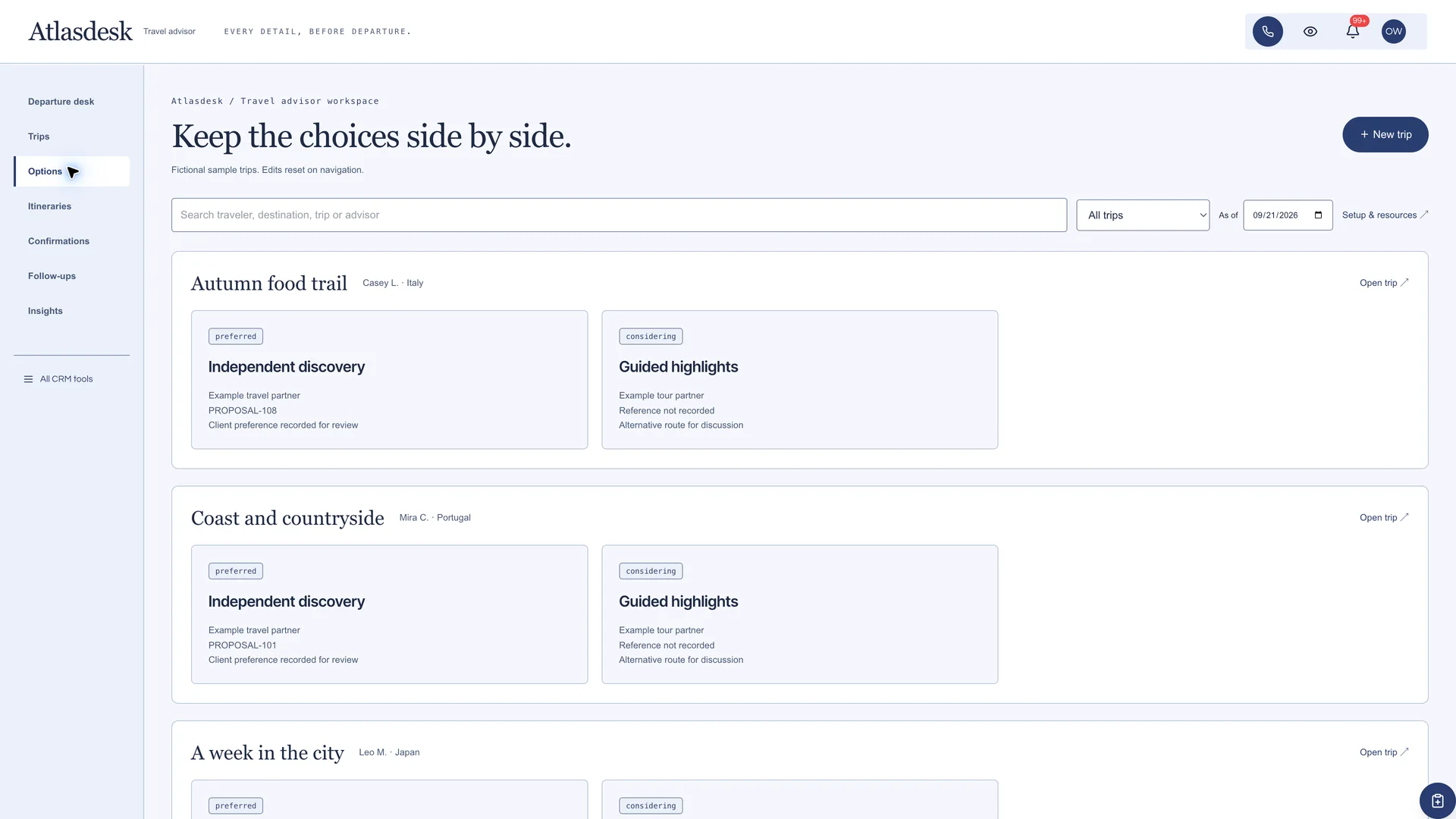Select Guided highlights card for Coast and countryside
Viewport: 1456px width, 819px height.
799,614
